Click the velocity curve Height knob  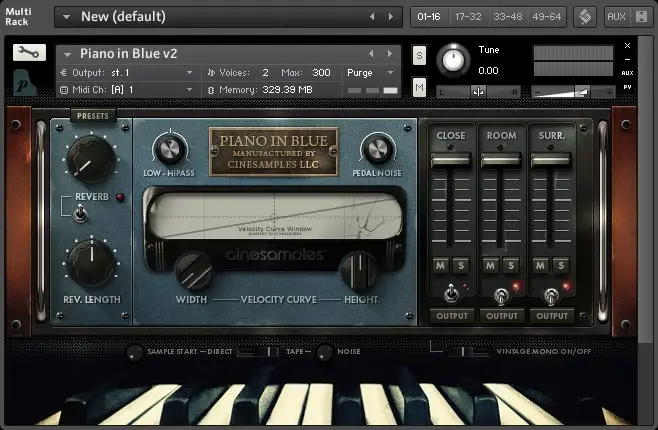359,271
